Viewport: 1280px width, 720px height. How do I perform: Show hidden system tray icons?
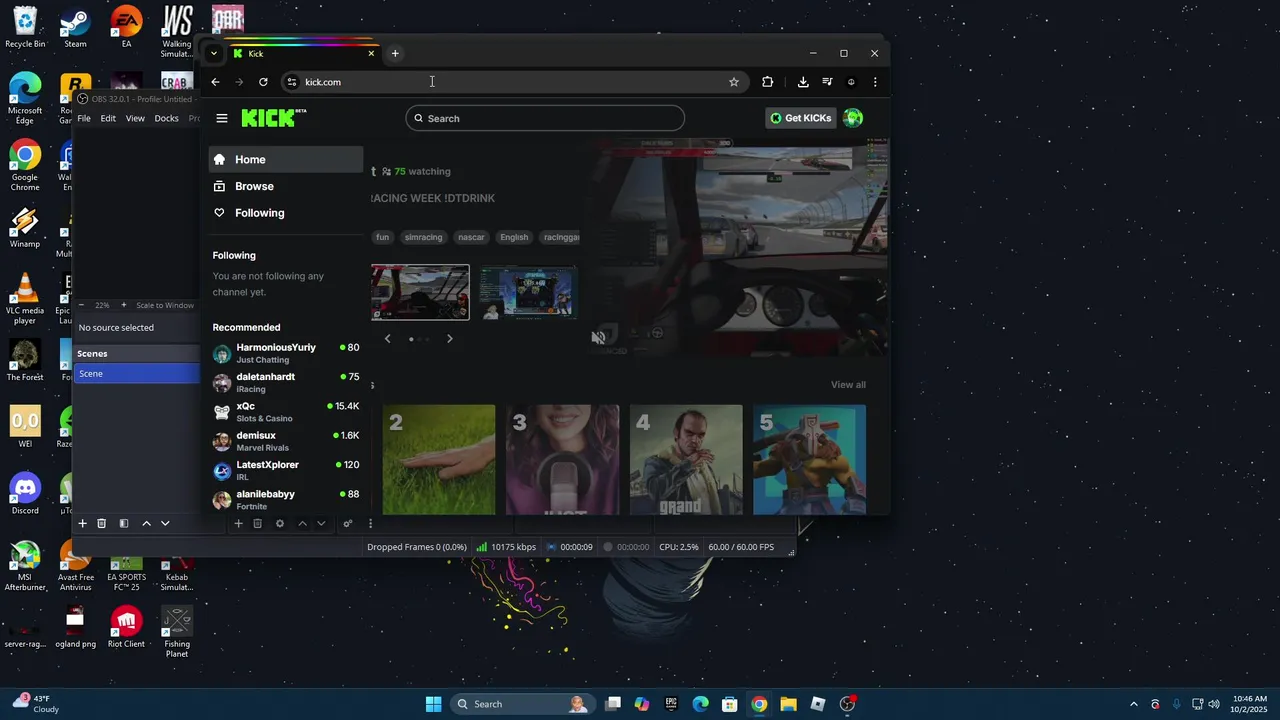(x=1133, y=704)
